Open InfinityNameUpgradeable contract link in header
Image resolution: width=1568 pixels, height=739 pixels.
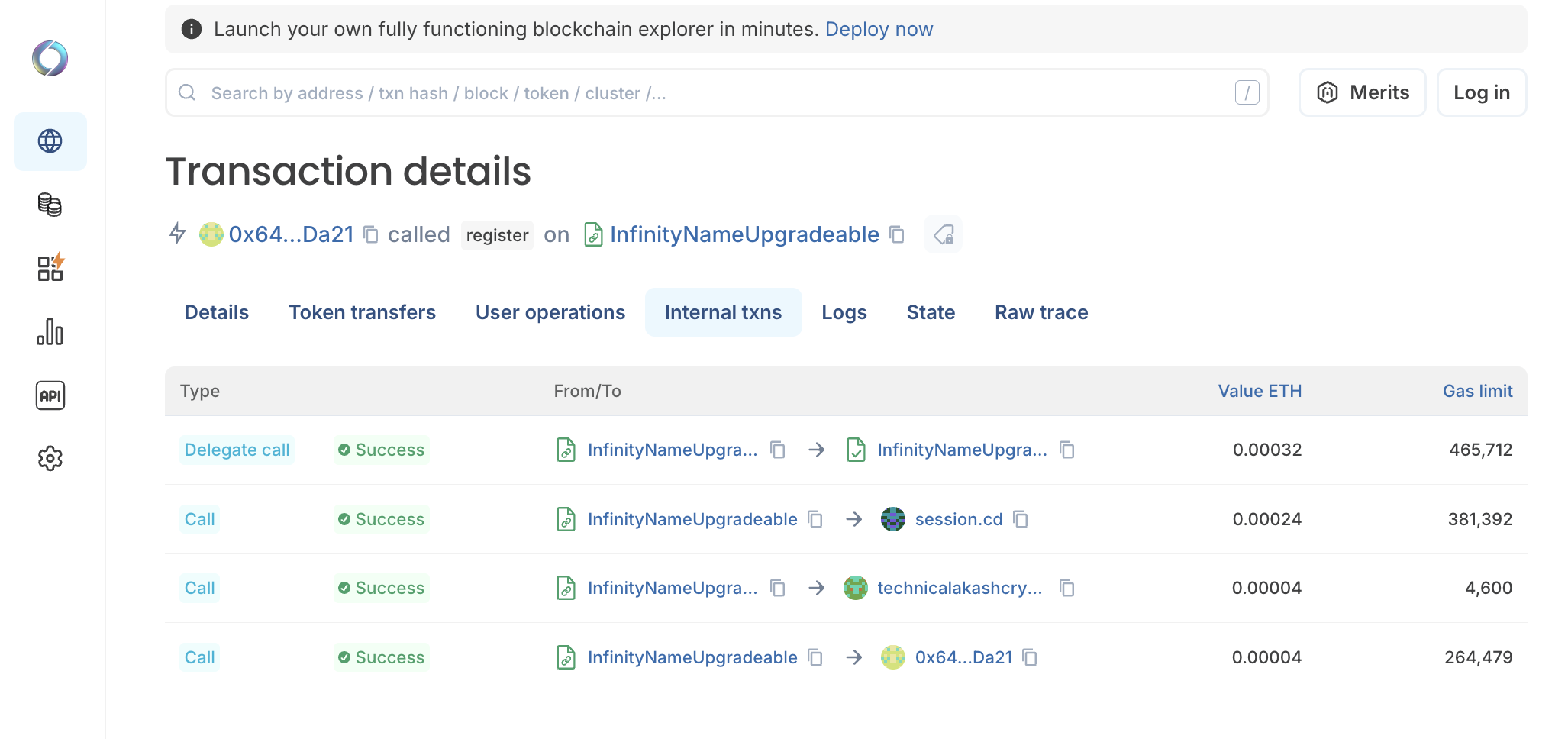[744, 234]
